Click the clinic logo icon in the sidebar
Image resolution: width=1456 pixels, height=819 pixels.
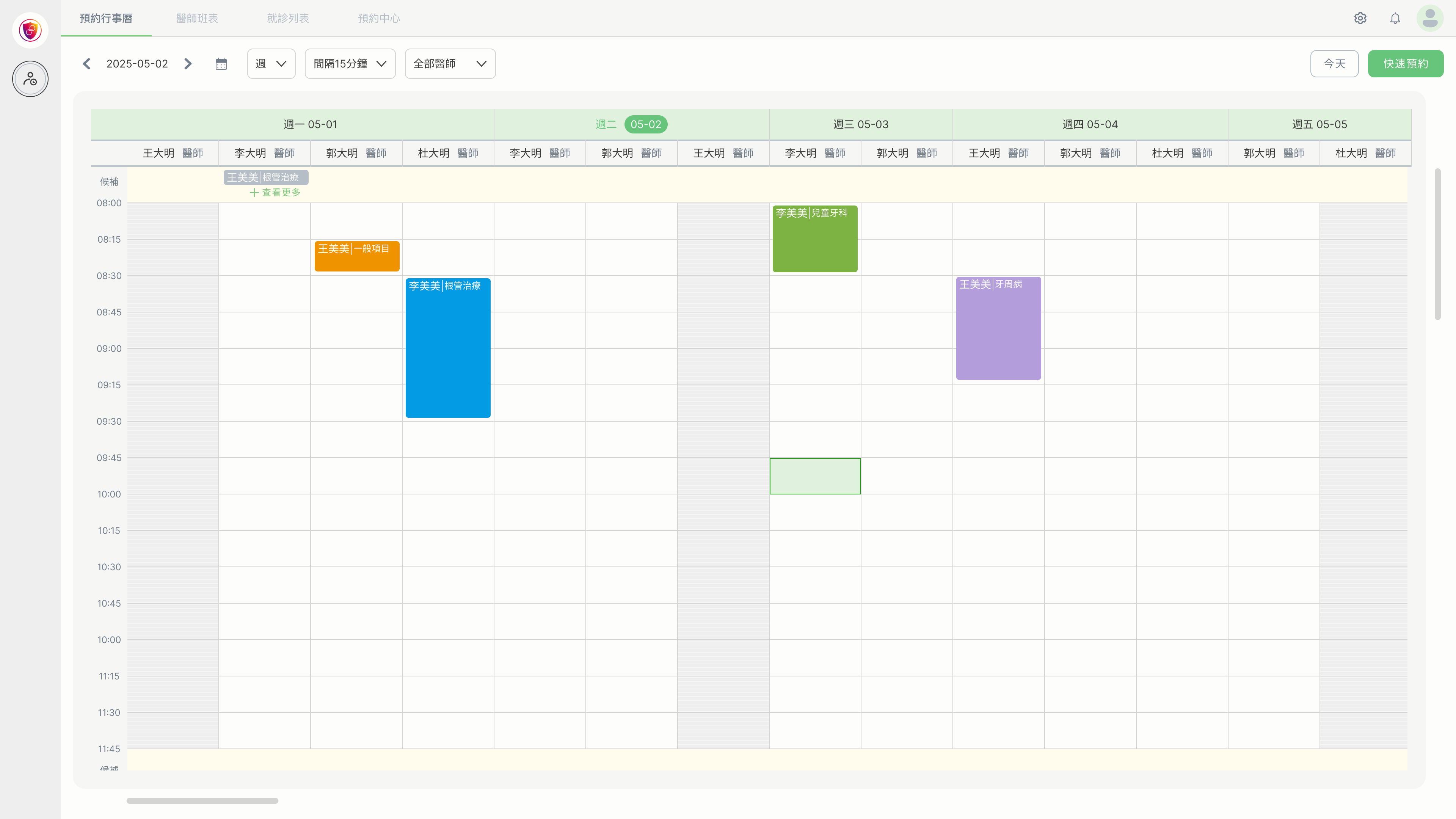pyautogui.click(x=30, y=30)
